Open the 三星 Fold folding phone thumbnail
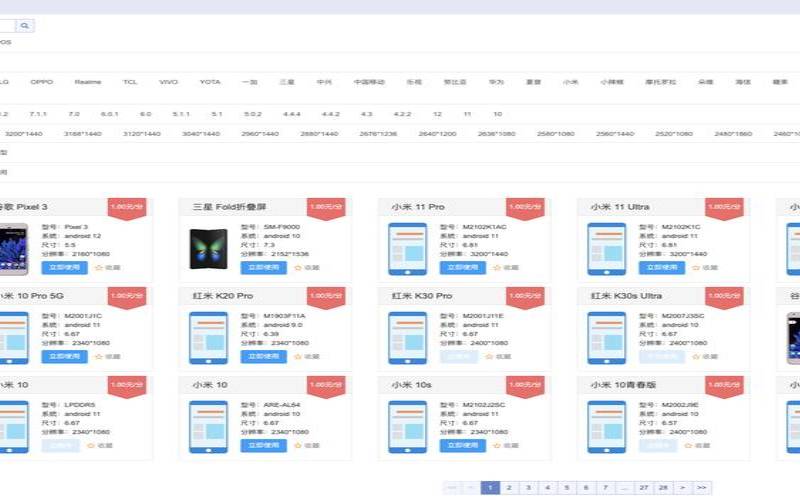Screen dimensions: 800x500 click(208, 249)
